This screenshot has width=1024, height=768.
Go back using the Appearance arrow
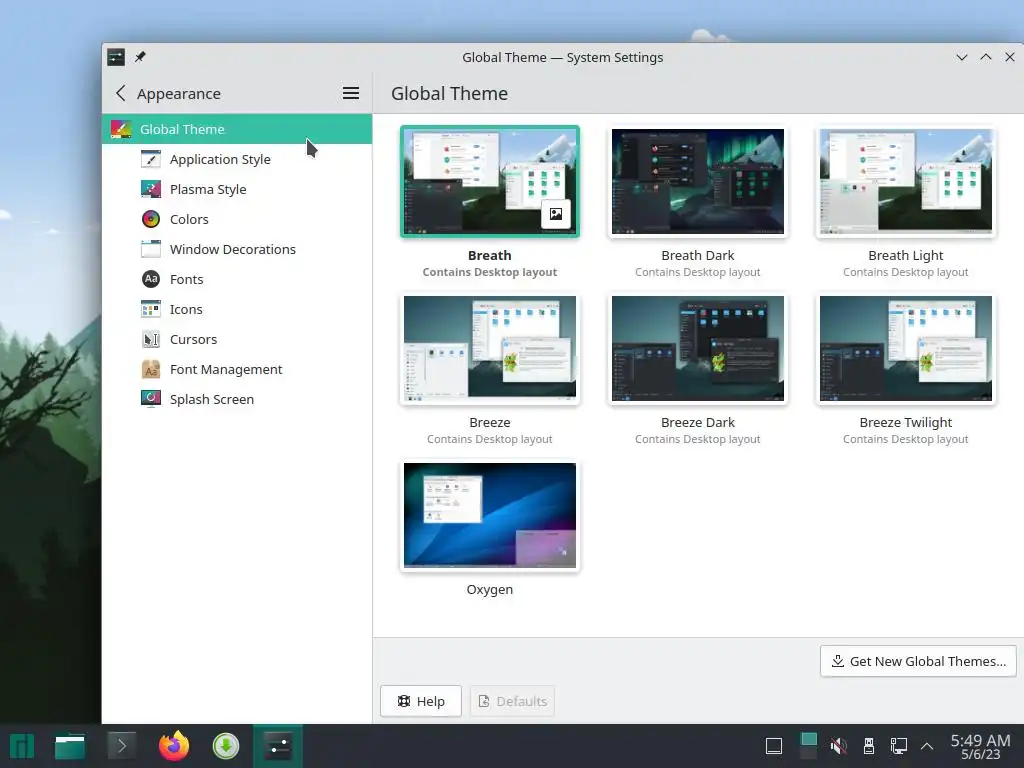(x=121, y=93)
